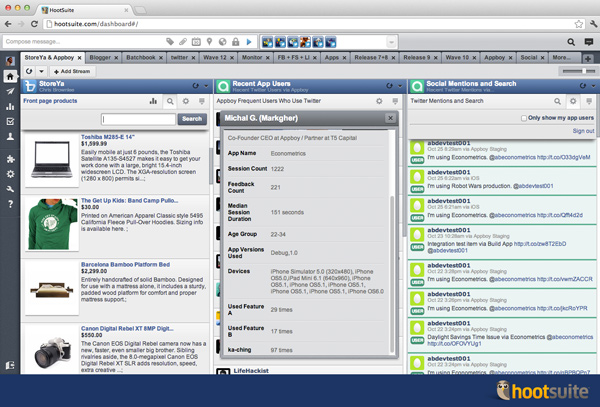This screenshot has width=600, height=407.
Task: Click the blue send arrow icon
Action: [x=249, y=42]
